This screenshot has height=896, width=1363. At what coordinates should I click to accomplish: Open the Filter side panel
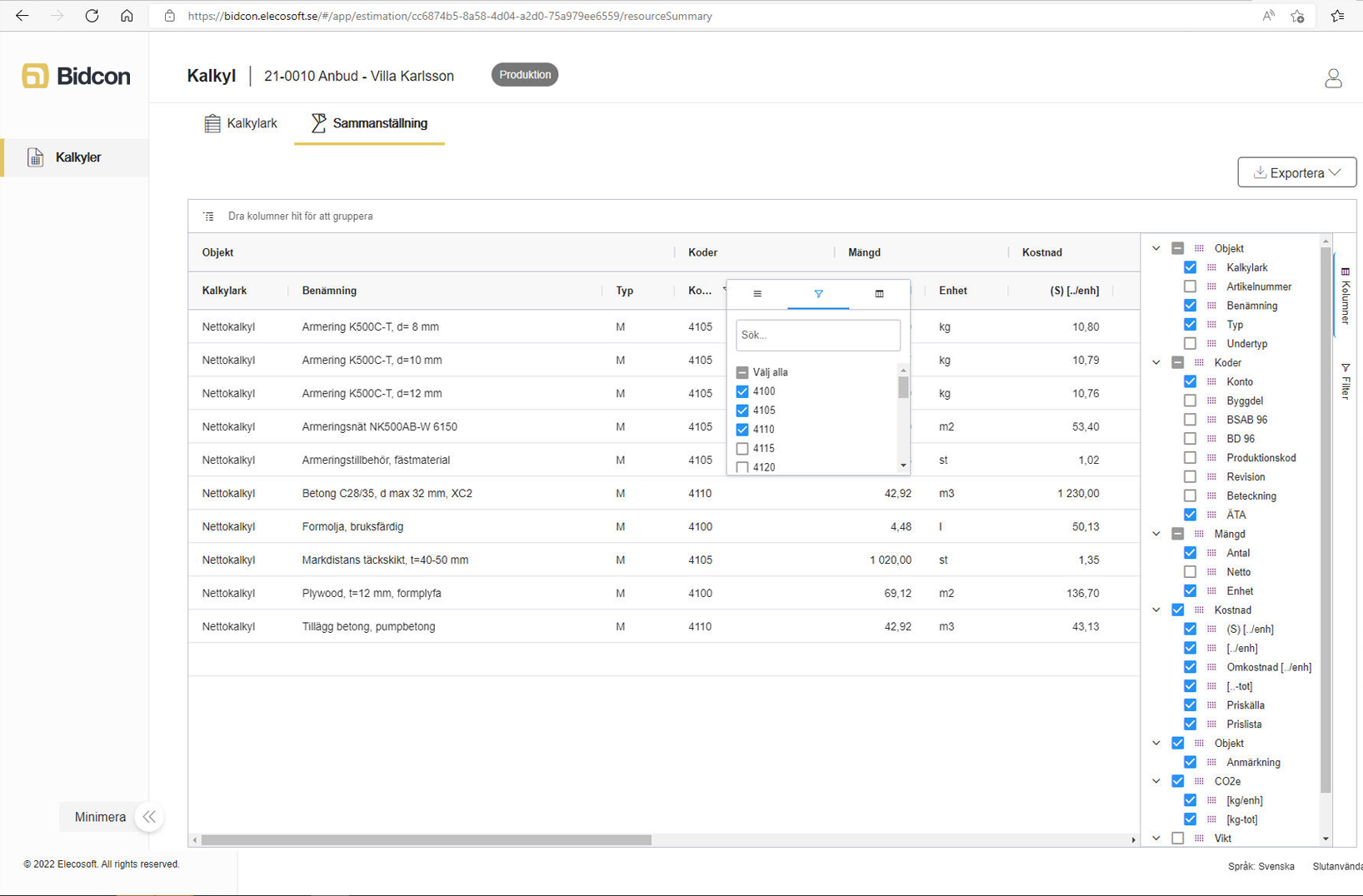point(1345,381)
